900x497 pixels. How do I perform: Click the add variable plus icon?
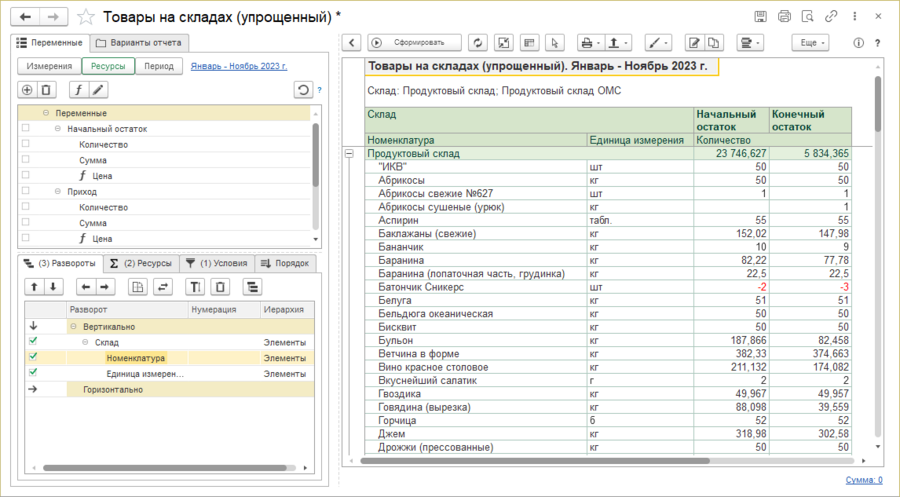point(27,90)
